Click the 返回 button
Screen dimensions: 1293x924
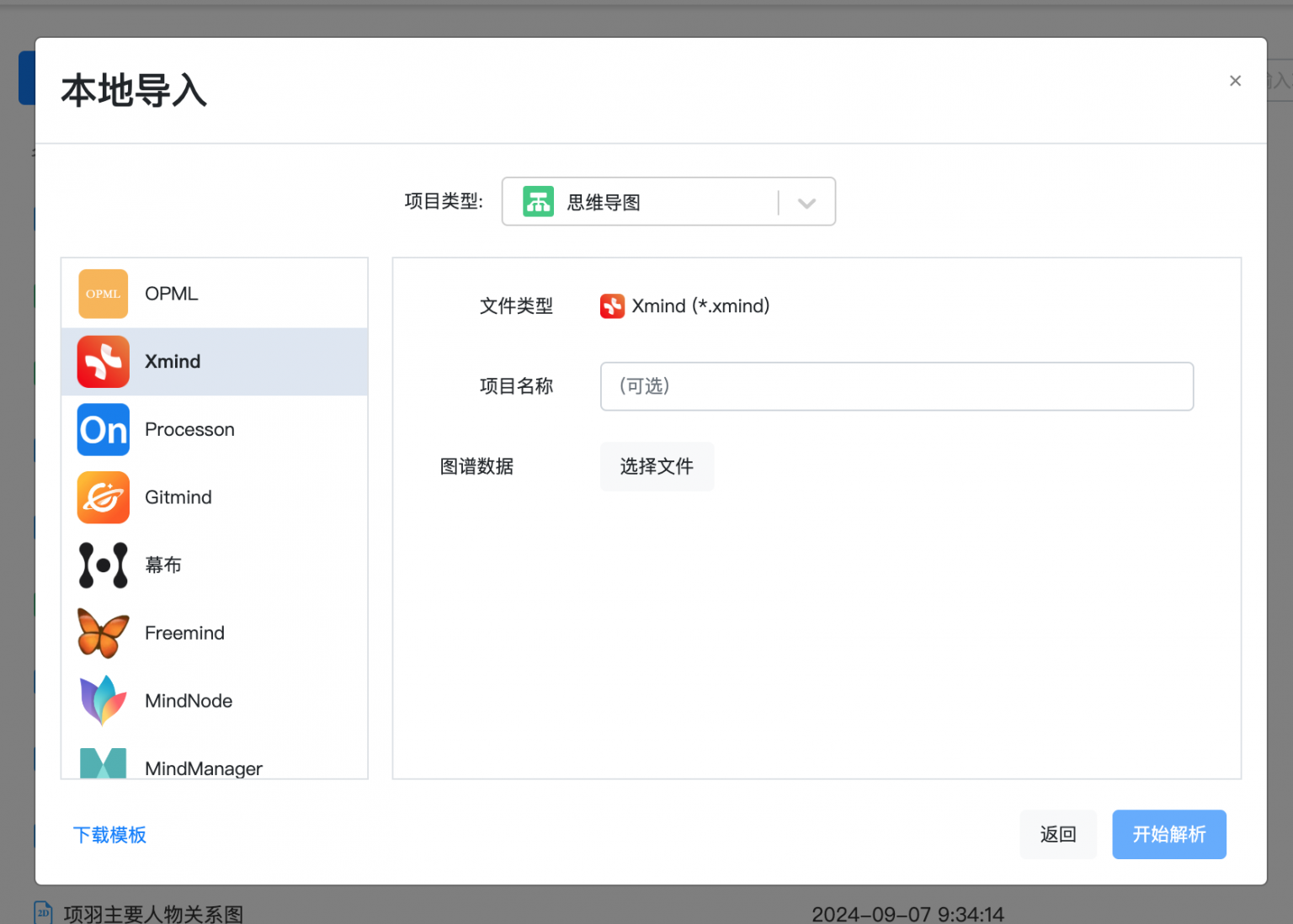pyautogui.click(x=1058, y=834)
